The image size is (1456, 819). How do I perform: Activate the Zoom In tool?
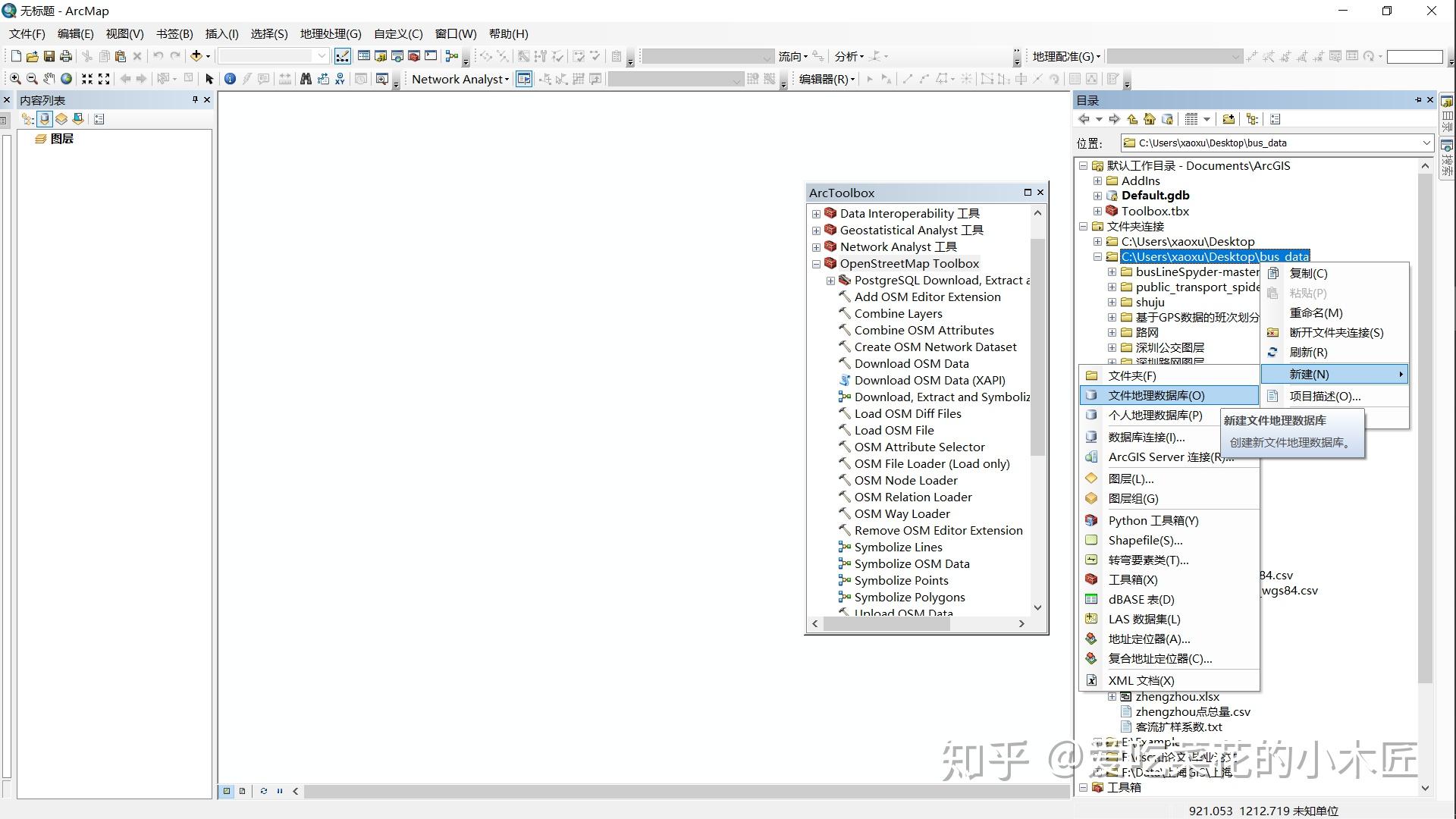(15, 79)
